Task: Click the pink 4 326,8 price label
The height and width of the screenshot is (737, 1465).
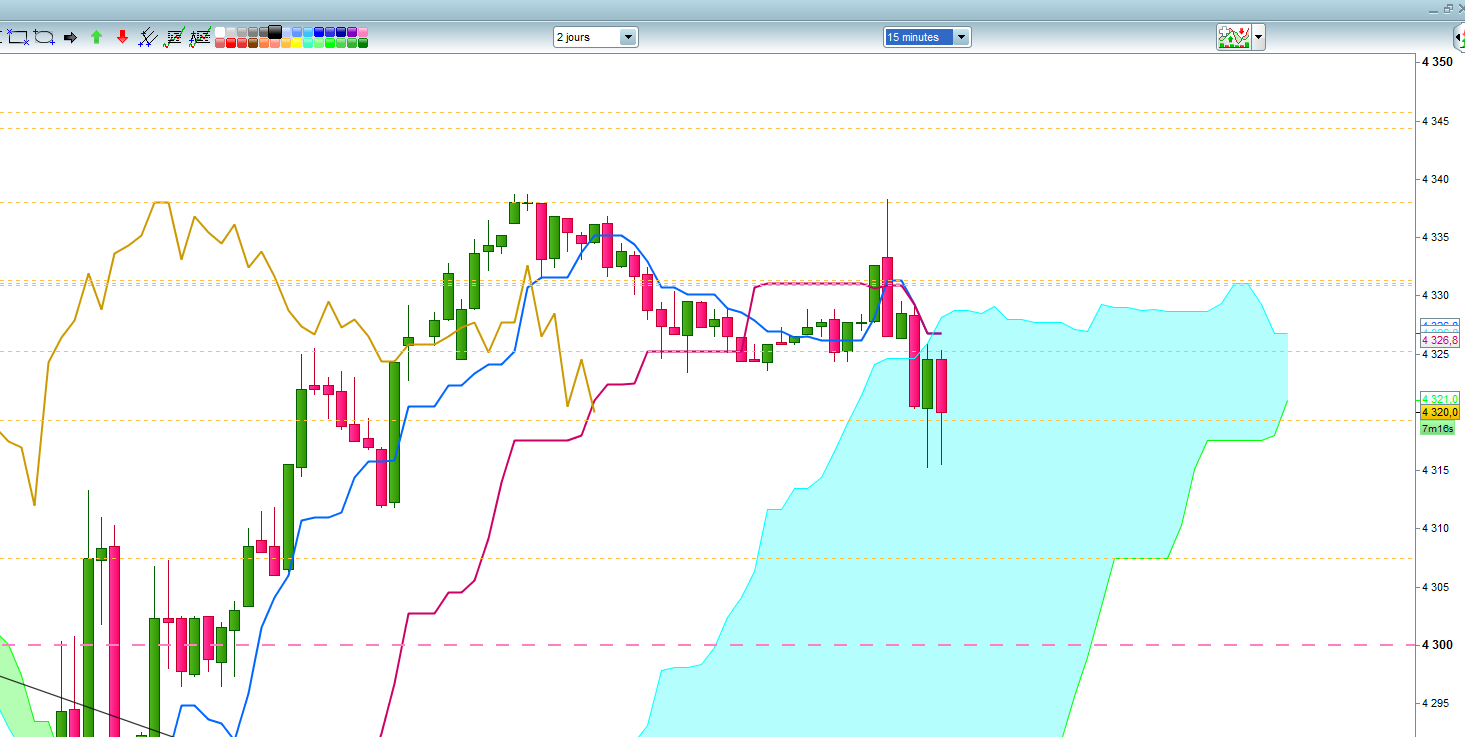Action: (1440, 340)
